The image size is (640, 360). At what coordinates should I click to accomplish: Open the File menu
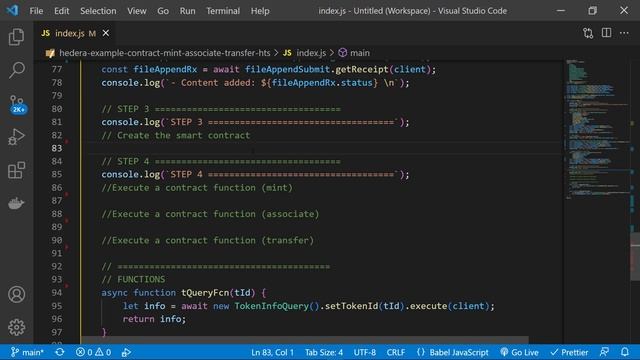point(36,11)
